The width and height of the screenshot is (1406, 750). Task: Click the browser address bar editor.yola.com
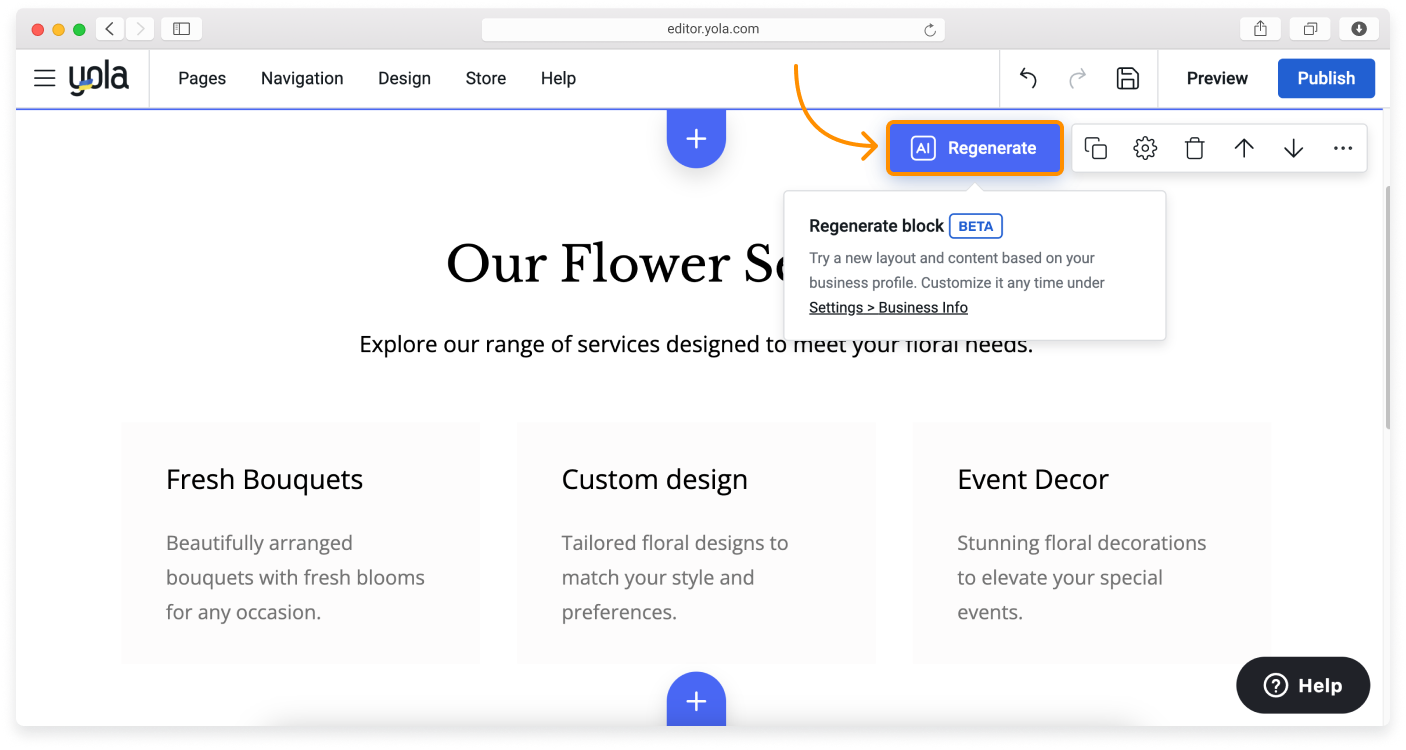pos(712,29)
